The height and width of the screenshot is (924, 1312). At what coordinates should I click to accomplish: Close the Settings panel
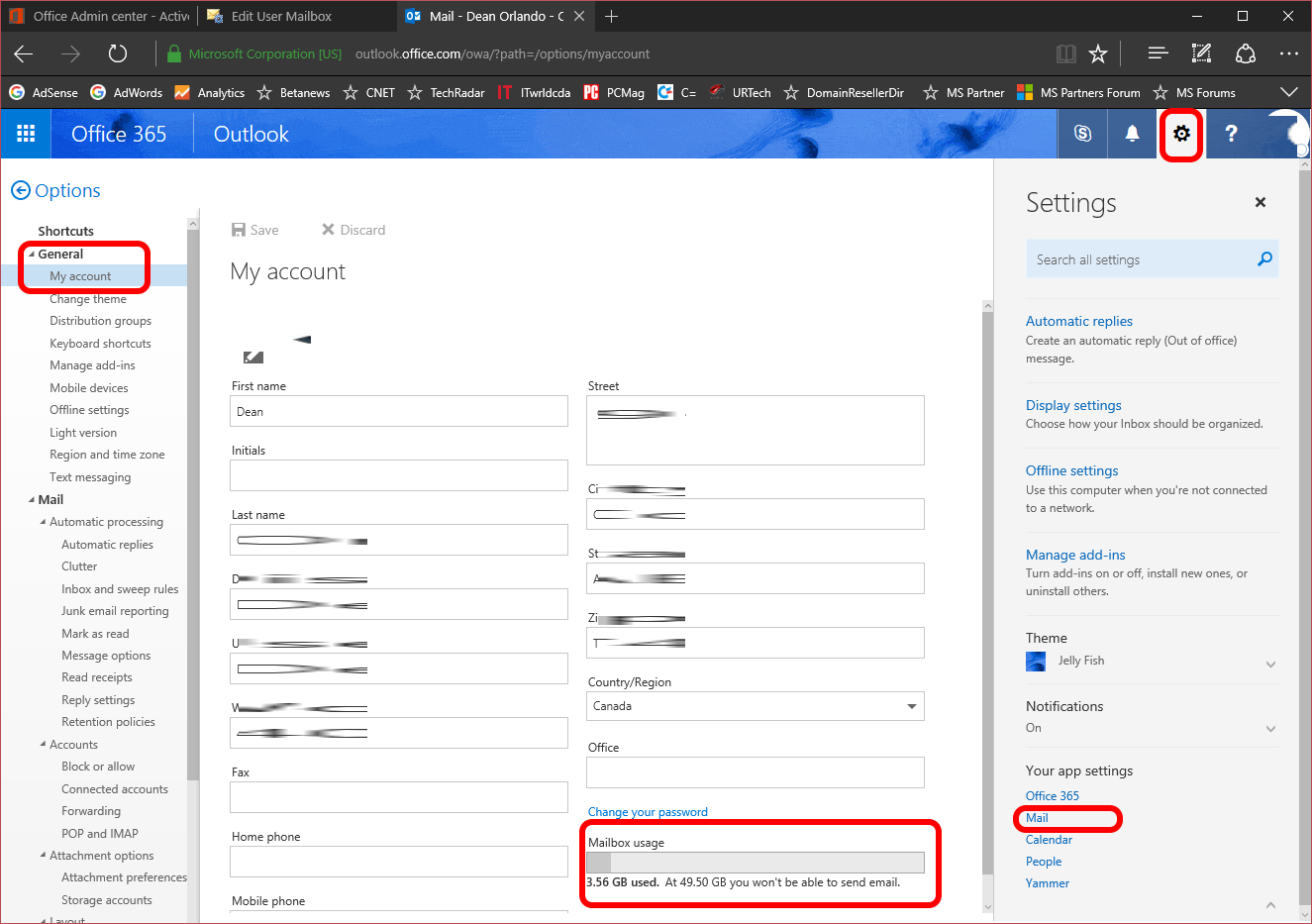[1260, 202]
